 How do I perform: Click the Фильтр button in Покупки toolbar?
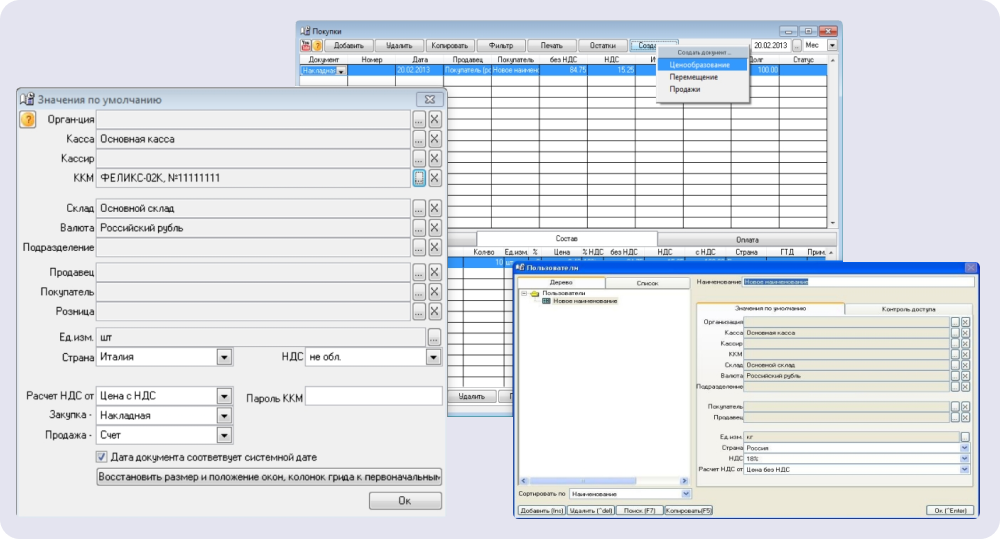(x=501, y=45)
